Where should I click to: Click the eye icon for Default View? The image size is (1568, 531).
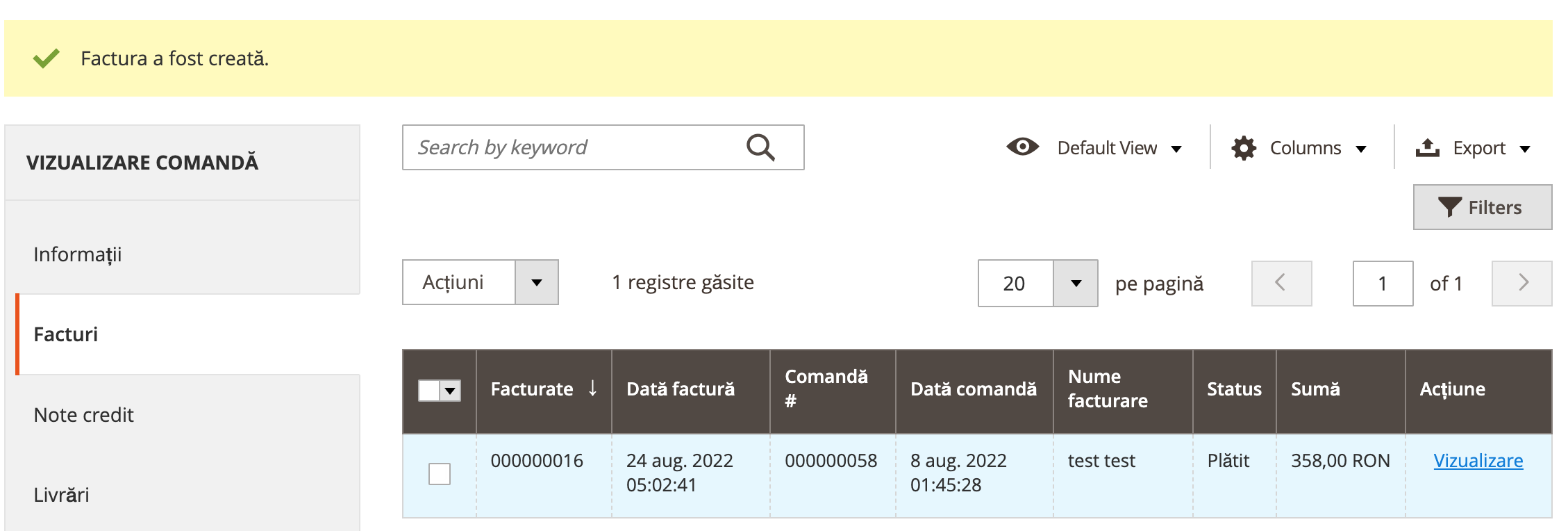(x=1022, y=147)
